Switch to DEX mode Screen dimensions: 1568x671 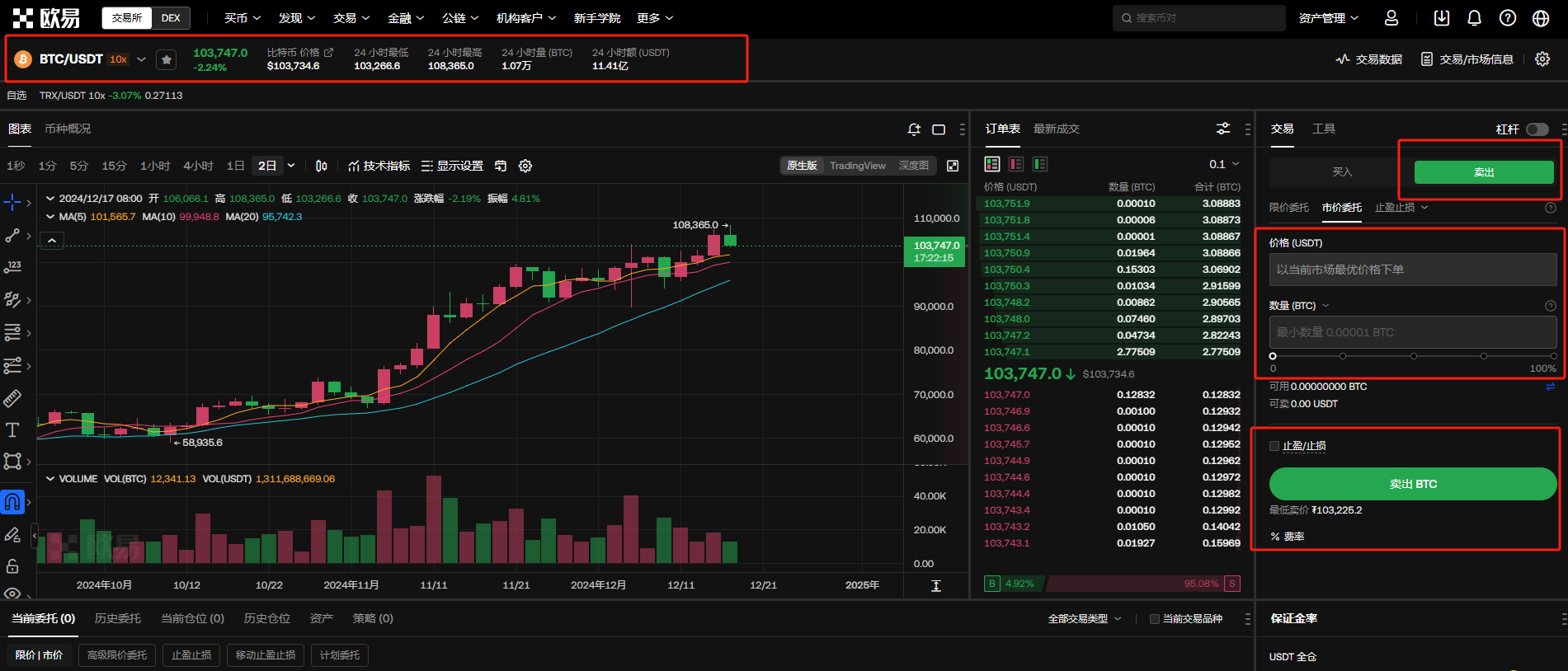(171, 18)
